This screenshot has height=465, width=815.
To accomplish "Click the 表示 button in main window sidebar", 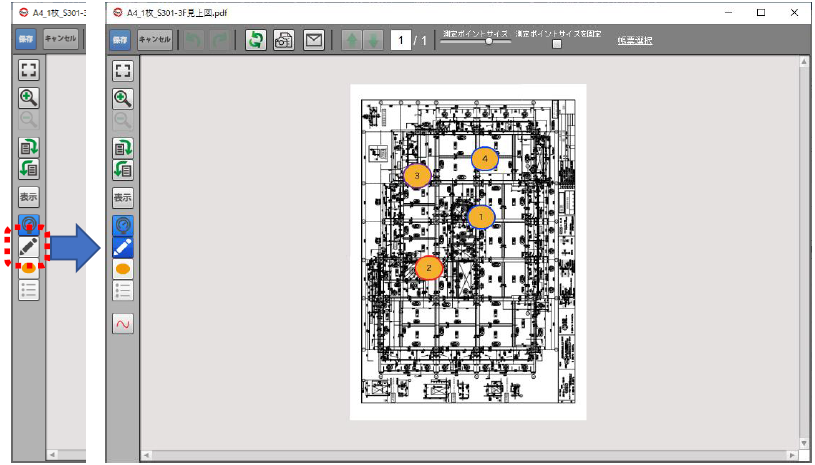I will click(123, 197).
